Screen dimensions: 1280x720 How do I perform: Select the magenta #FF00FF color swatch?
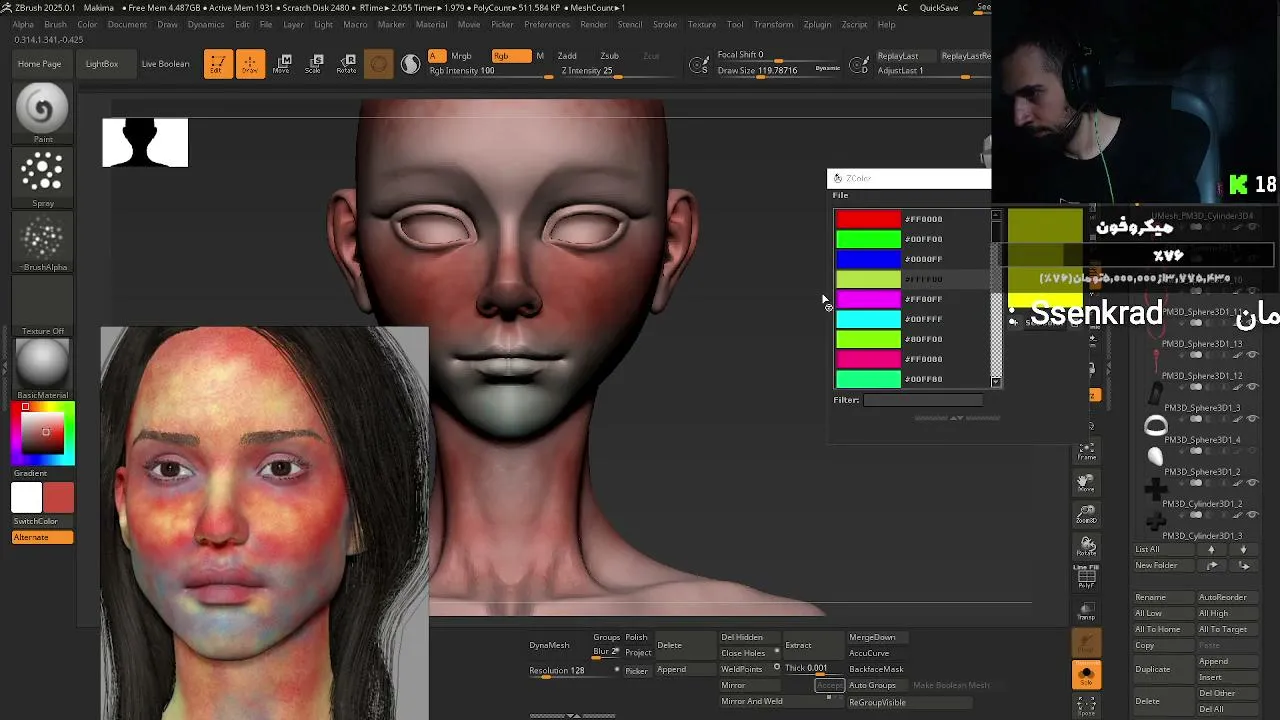868,299
